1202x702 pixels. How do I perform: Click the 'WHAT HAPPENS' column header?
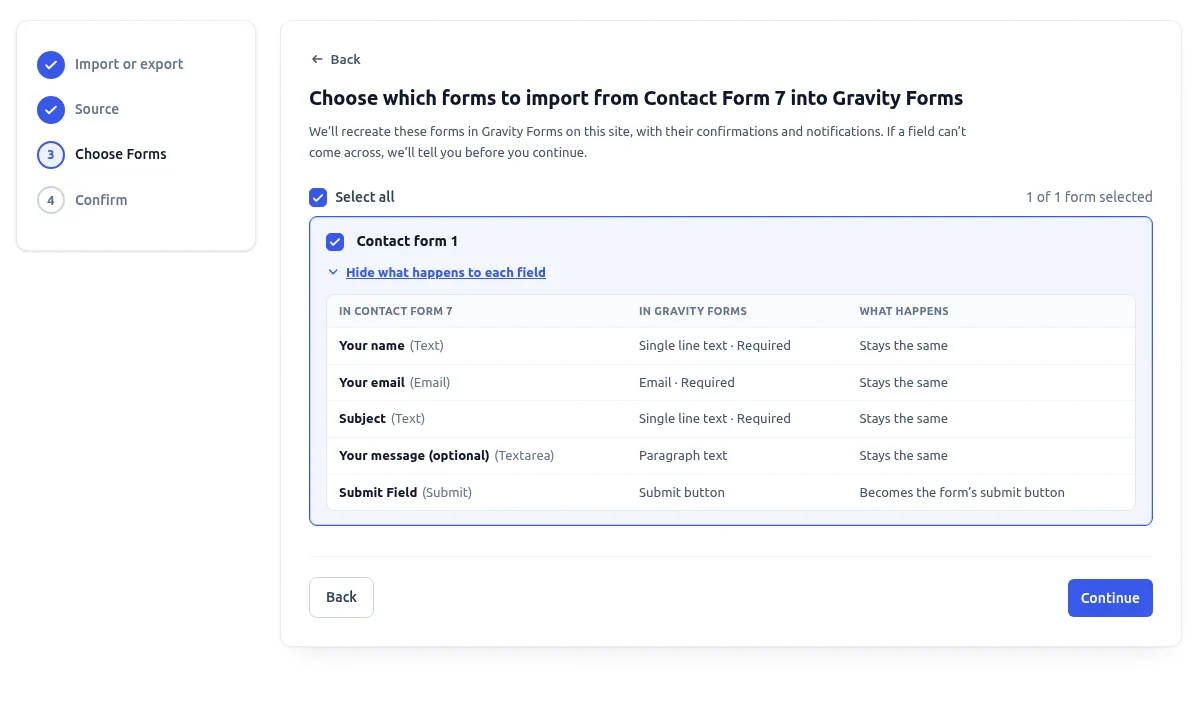(x=904, y=311)
